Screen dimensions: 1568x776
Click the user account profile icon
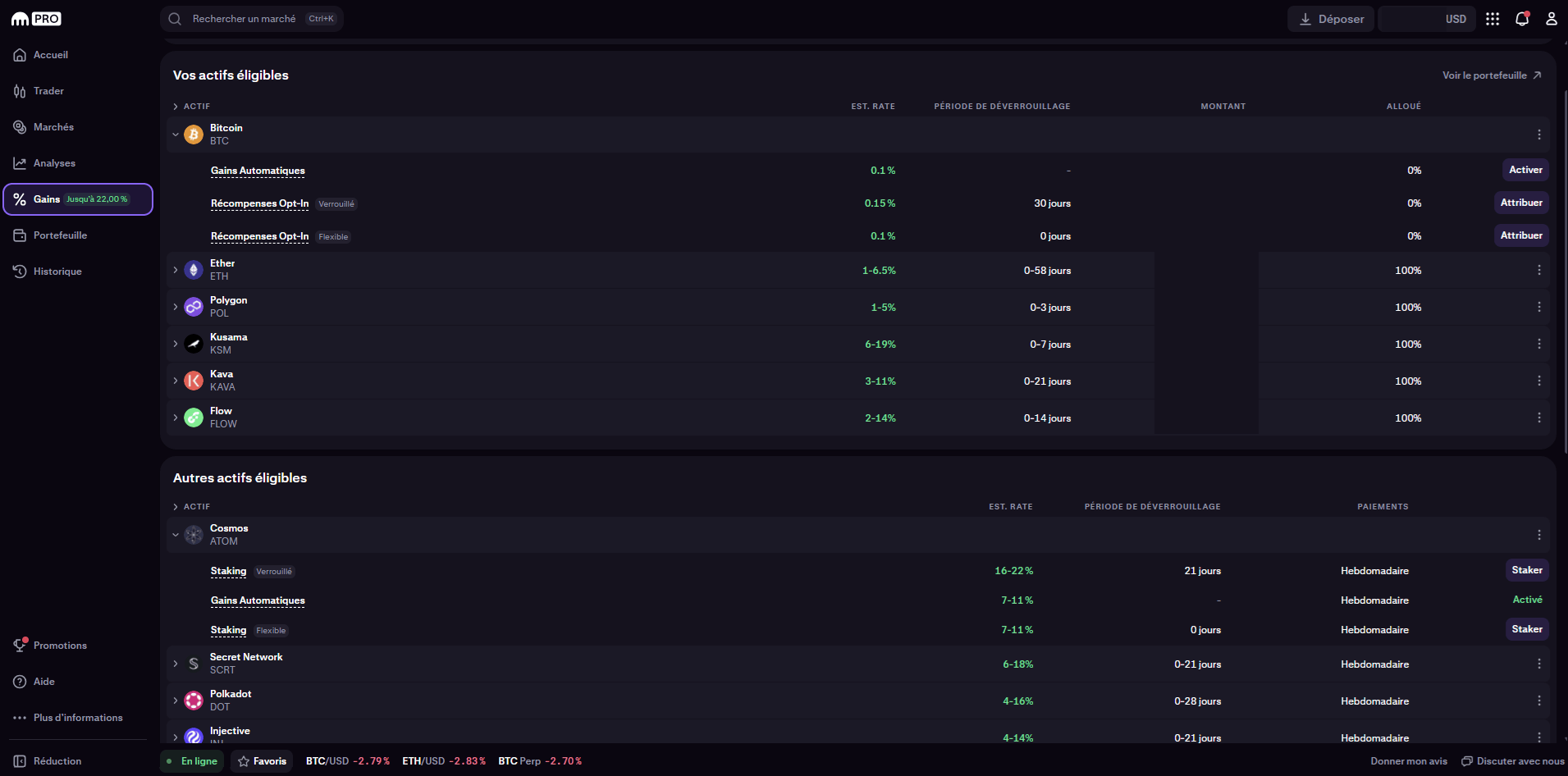[x=1551, y=19]
